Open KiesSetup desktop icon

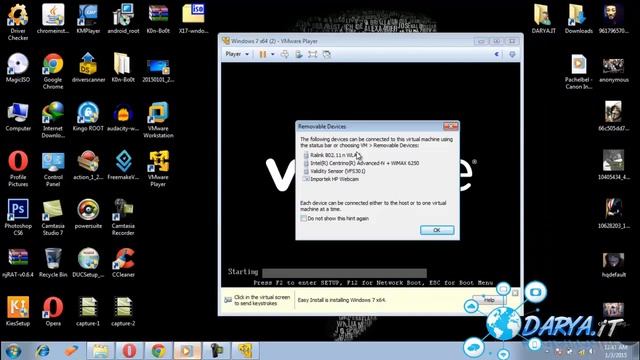(x=18, y=312)
